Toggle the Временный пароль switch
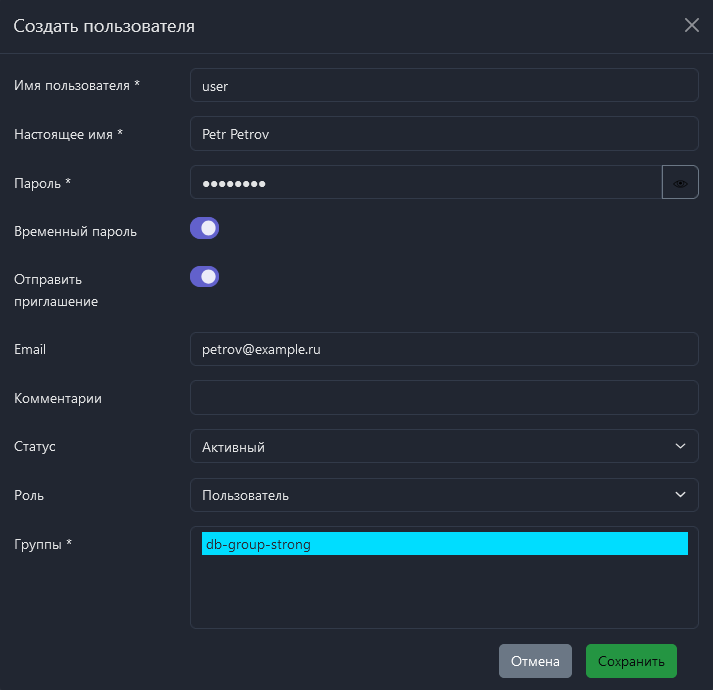The height and width of the screenshot is (690, 713). pos(204,229)
